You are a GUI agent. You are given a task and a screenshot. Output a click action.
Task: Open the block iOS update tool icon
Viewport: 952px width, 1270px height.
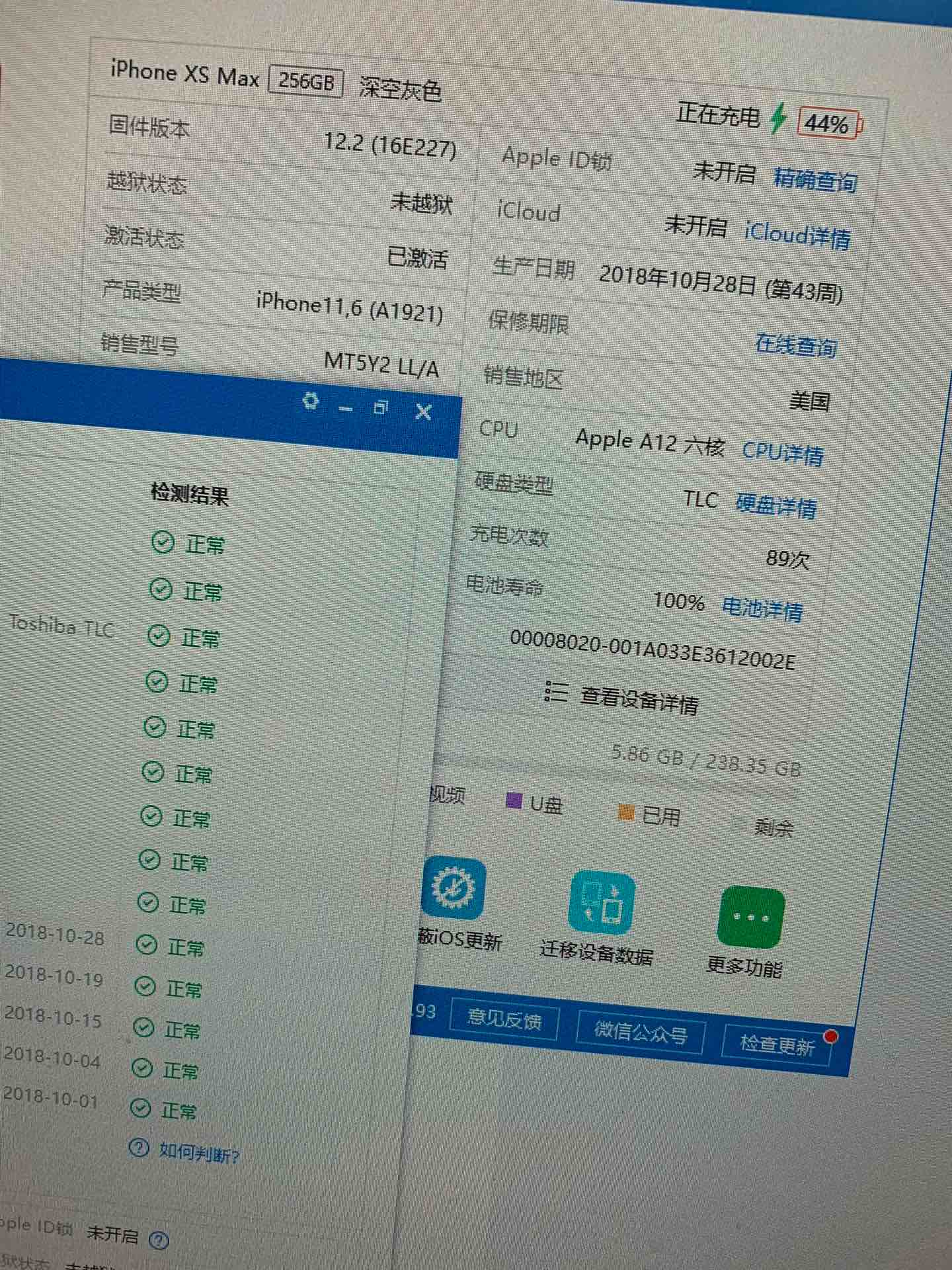pyautogui.click(x=453, y=889)
